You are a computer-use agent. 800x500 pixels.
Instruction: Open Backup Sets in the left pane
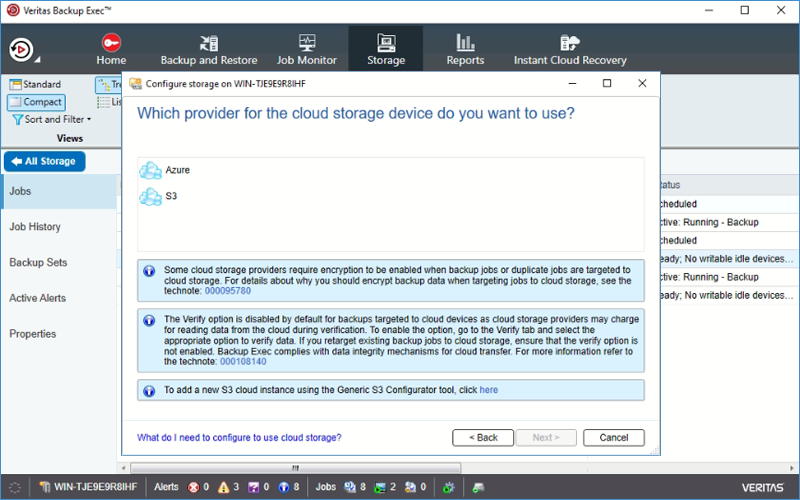[59, 262]
